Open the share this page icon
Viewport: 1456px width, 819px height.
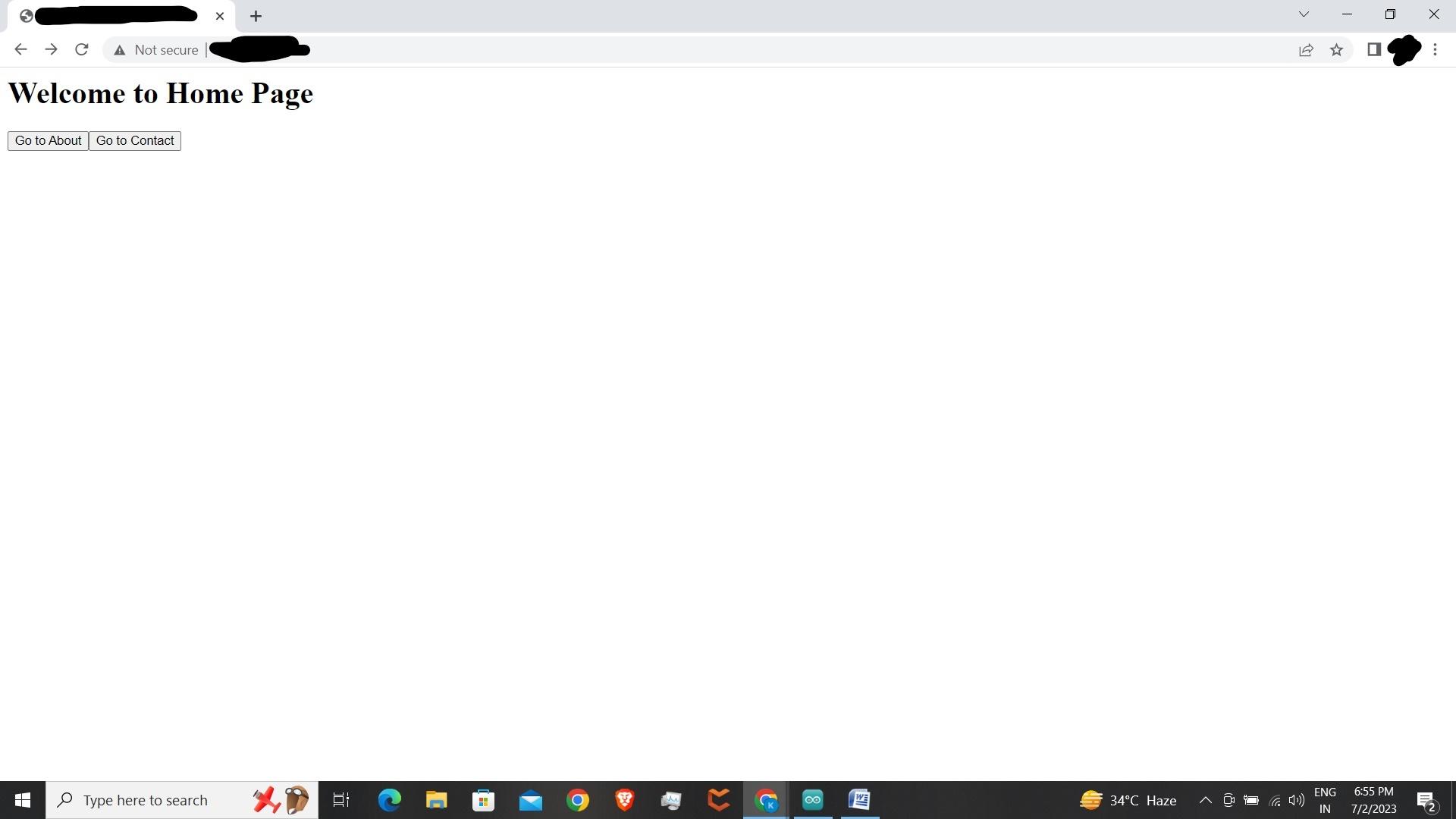point(1306,50)
